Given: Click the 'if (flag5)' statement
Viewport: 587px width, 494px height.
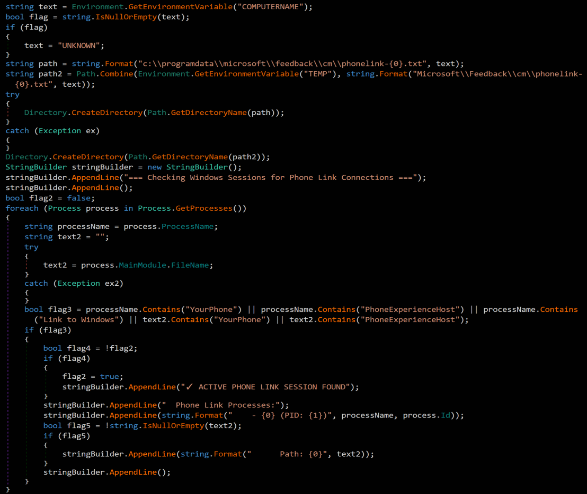Looking at the screenshot, I should pyautogui.click(x=67, y=436).
